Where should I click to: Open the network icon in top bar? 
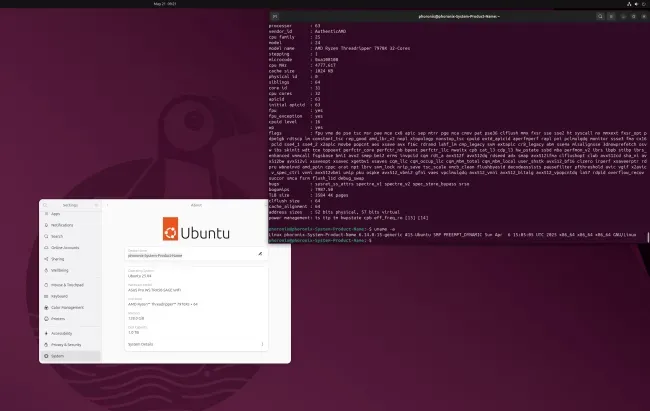click(x=629, y=4)
